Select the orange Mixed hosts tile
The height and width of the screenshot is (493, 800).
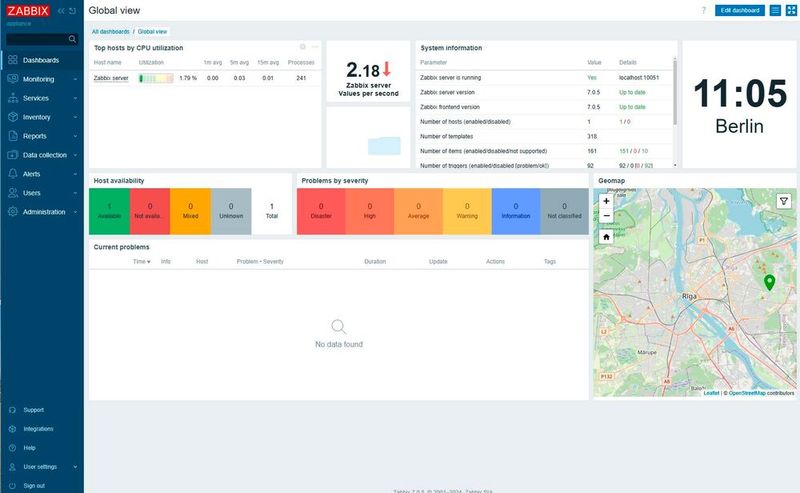190,211
